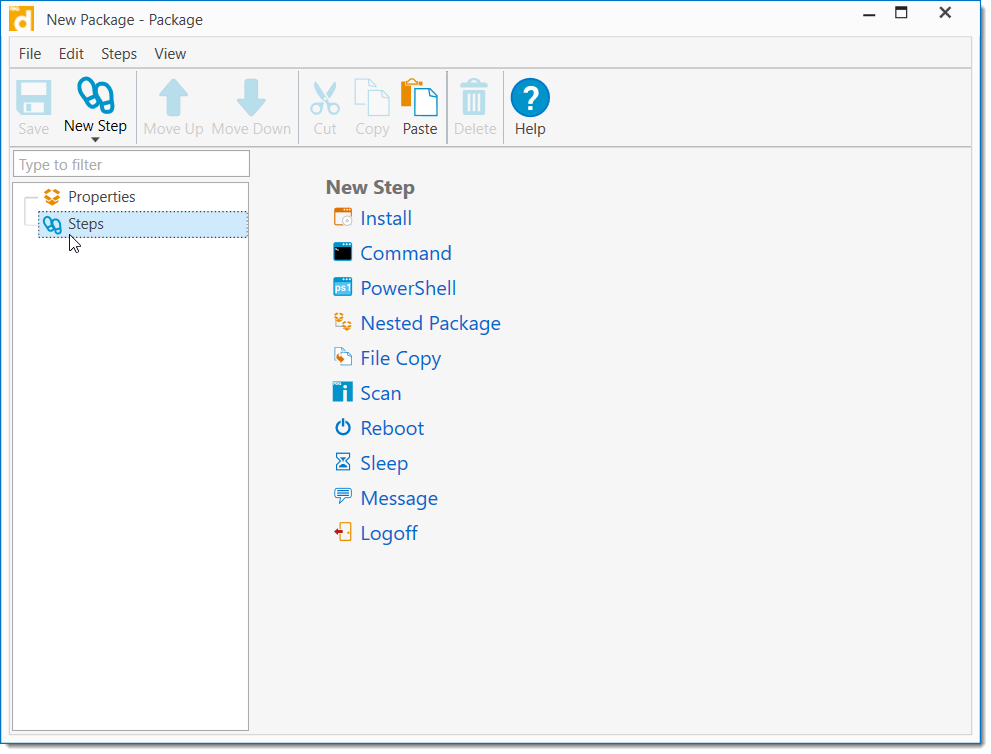Click the Save icon
Viewport: 991px width, 754px height.
[33, 97]
